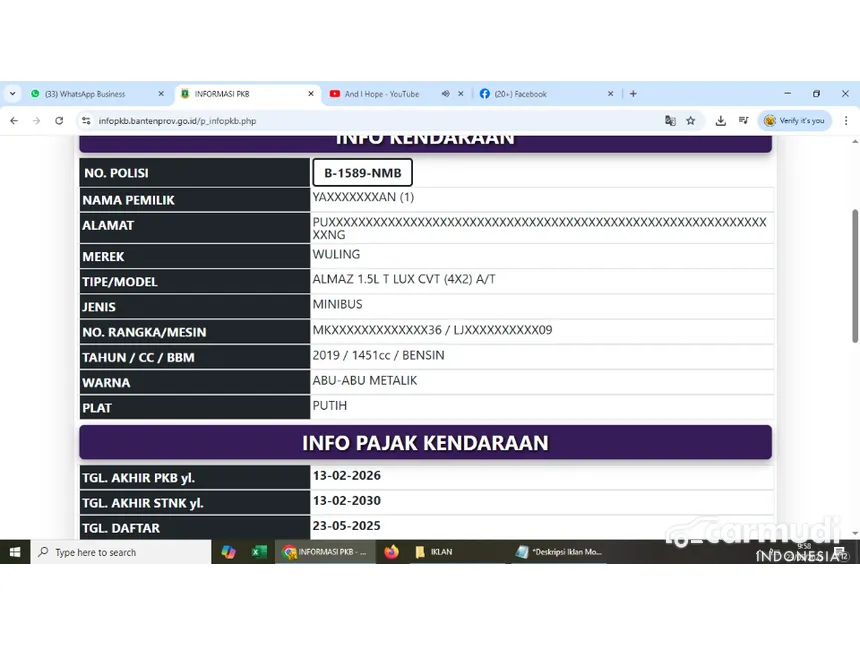Click the ALMAZ 1.5L T LUX CVT model text
This screenshot has height=645, width=860.
(x=404, y=279)
